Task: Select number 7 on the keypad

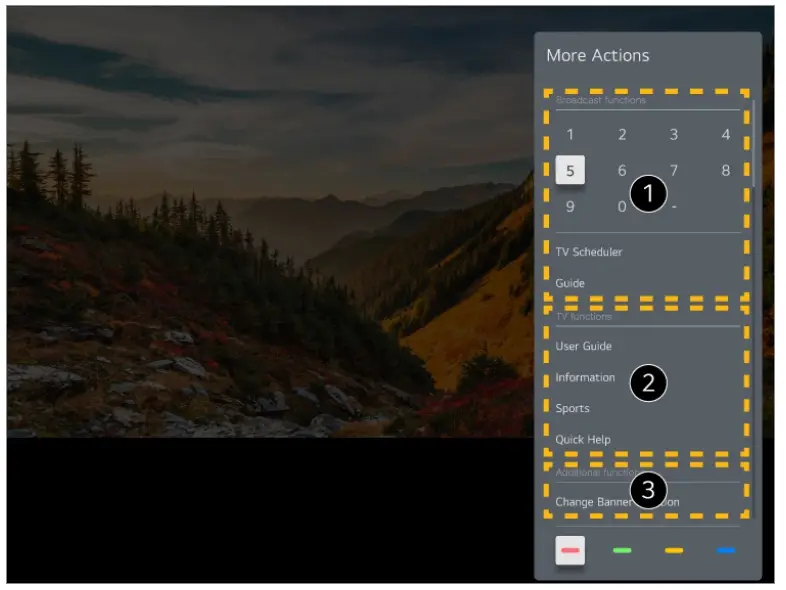Action: pyautogui.click(x=674, y=170)
